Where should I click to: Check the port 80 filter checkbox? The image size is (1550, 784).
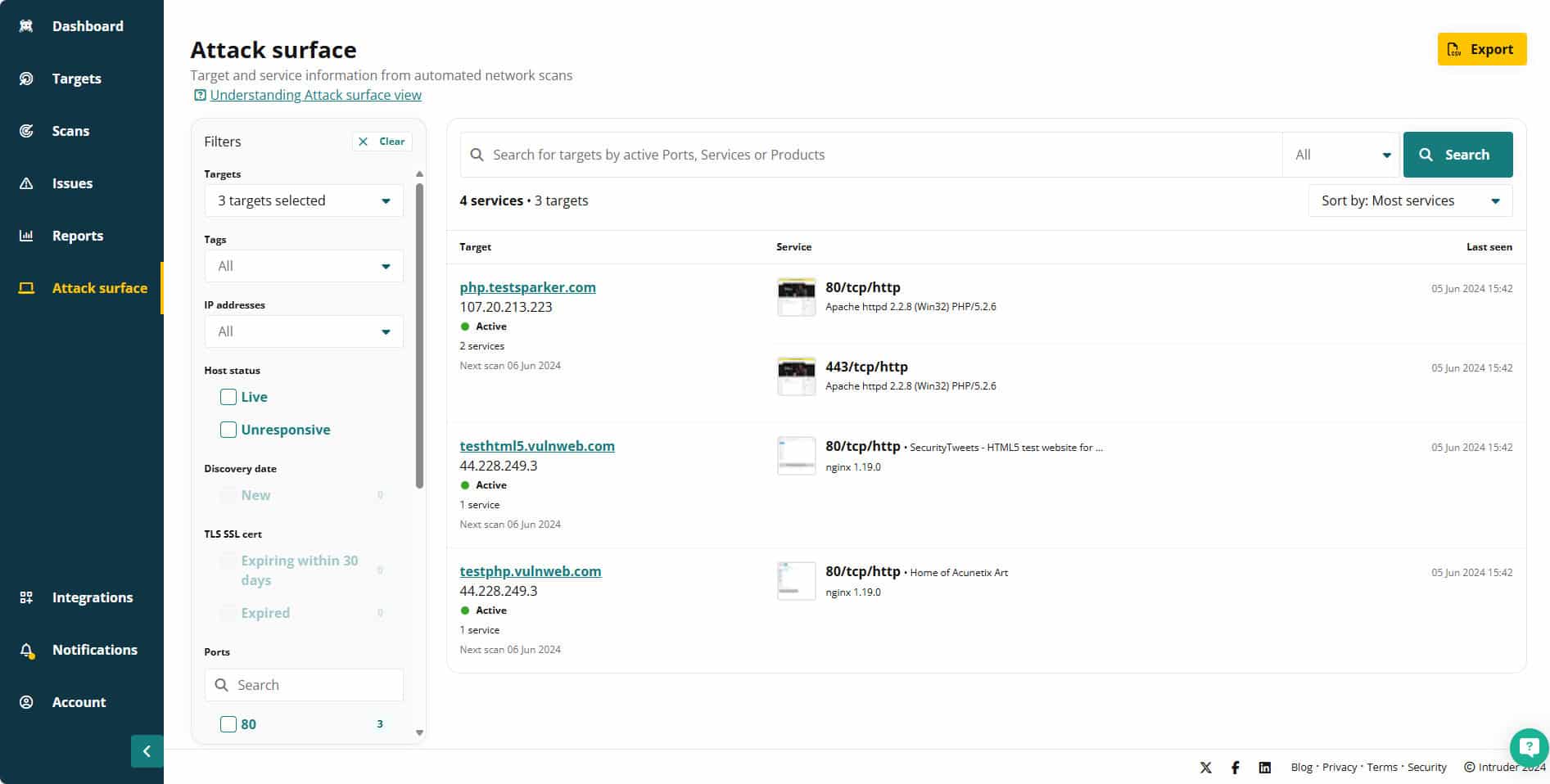click(x=228, y=724)
